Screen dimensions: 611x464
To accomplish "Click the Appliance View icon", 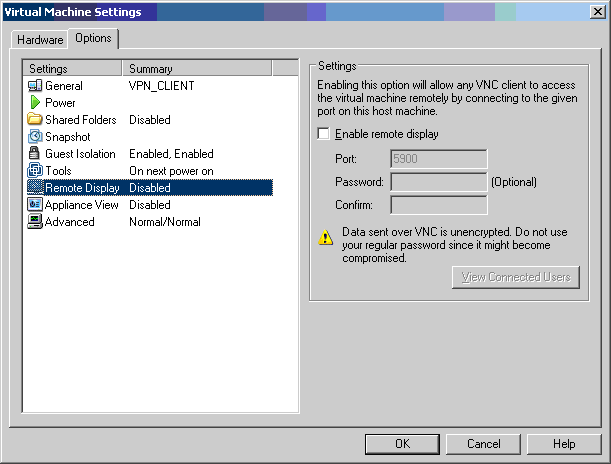I will click(x=35, y=205).
